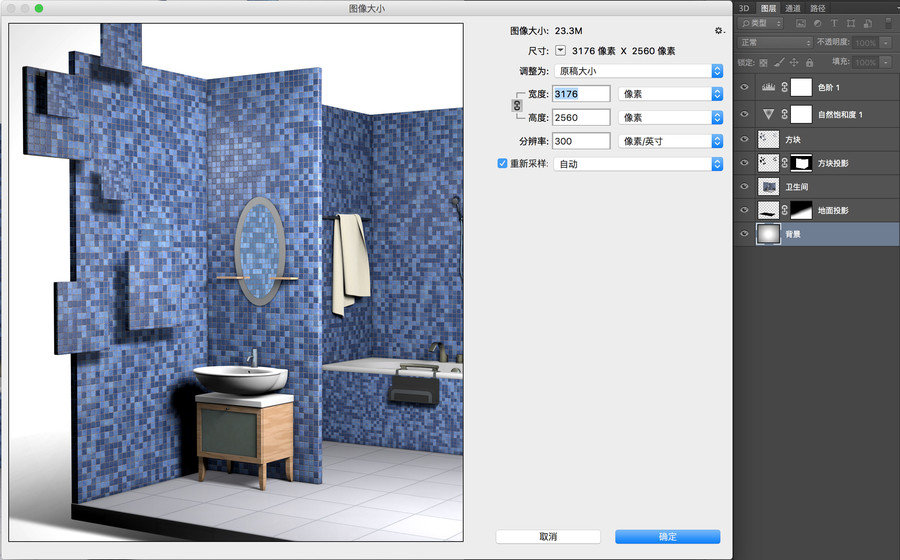Select the 方块 layer thumbnail
900x560 pixels.
769,139
